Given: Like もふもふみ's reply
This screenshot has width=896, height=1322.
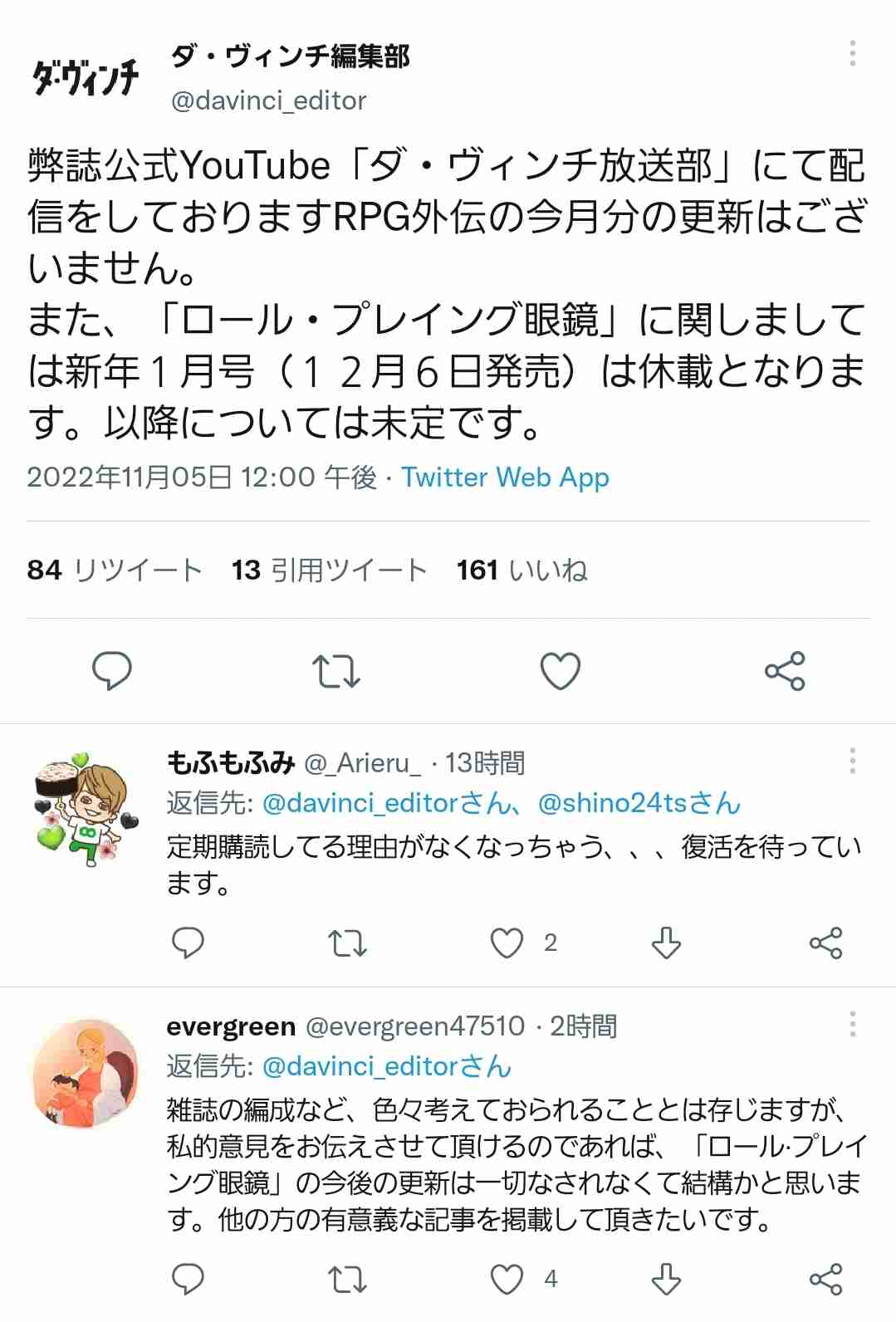Looking at the screenshot, I should pyautogui.click(x=507, y=943).
